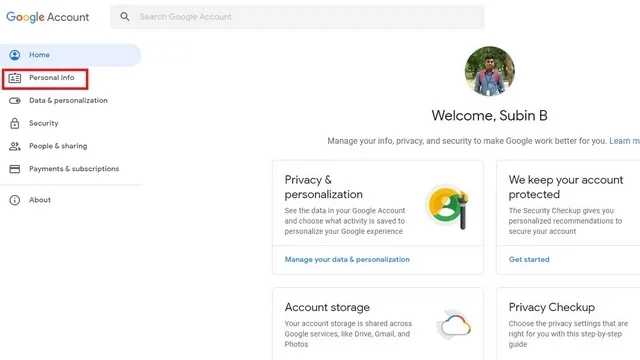The width and height of the screenshot is (640, 360).
Task: Open Data & personalization menu item
Action: coord(68,100)
